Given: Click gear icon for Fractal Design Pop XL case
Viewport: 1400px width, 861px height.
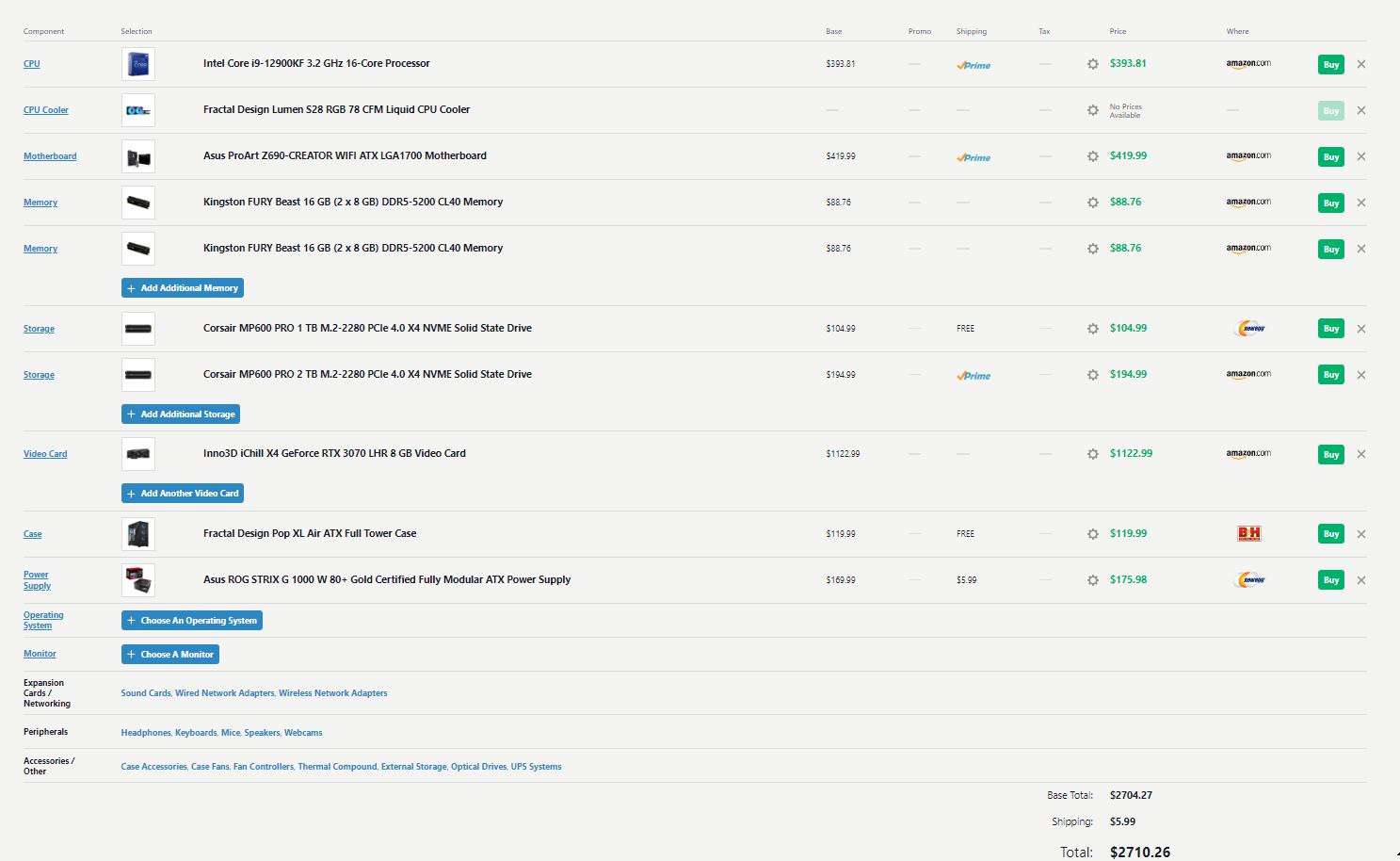Looking at the screenshot, I should pyautogui.click(x=1092, y=534).
